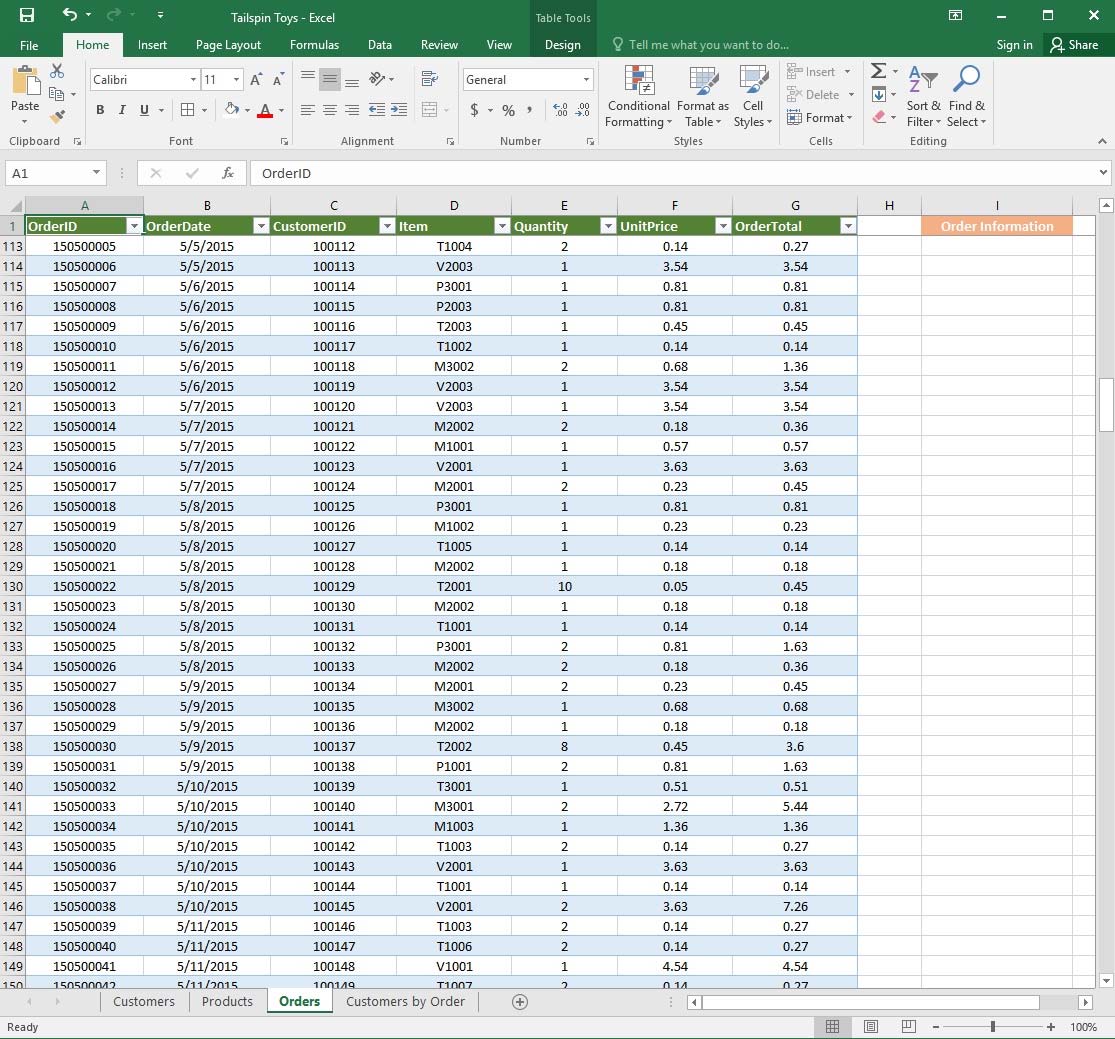This screenshot has width=1115, height=1039.
Task: Click the Share button
Action: click(1073, 45)
